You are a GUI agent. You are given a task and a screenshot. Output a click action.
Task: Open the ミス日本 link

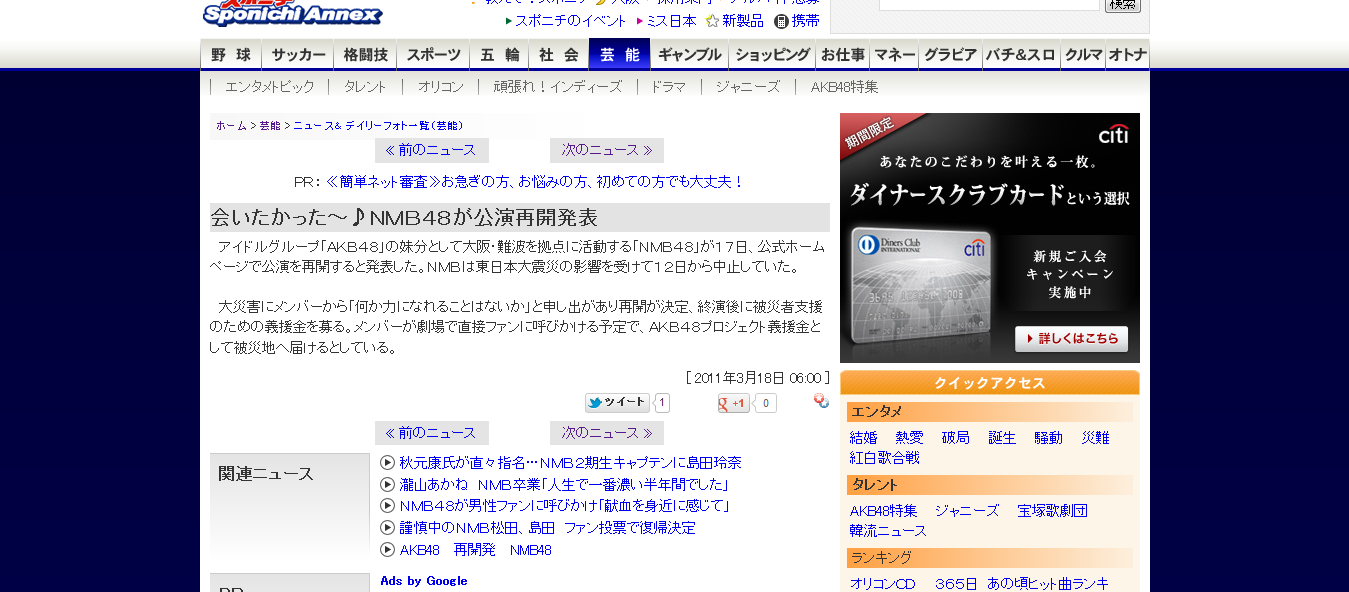pos(672,21)
